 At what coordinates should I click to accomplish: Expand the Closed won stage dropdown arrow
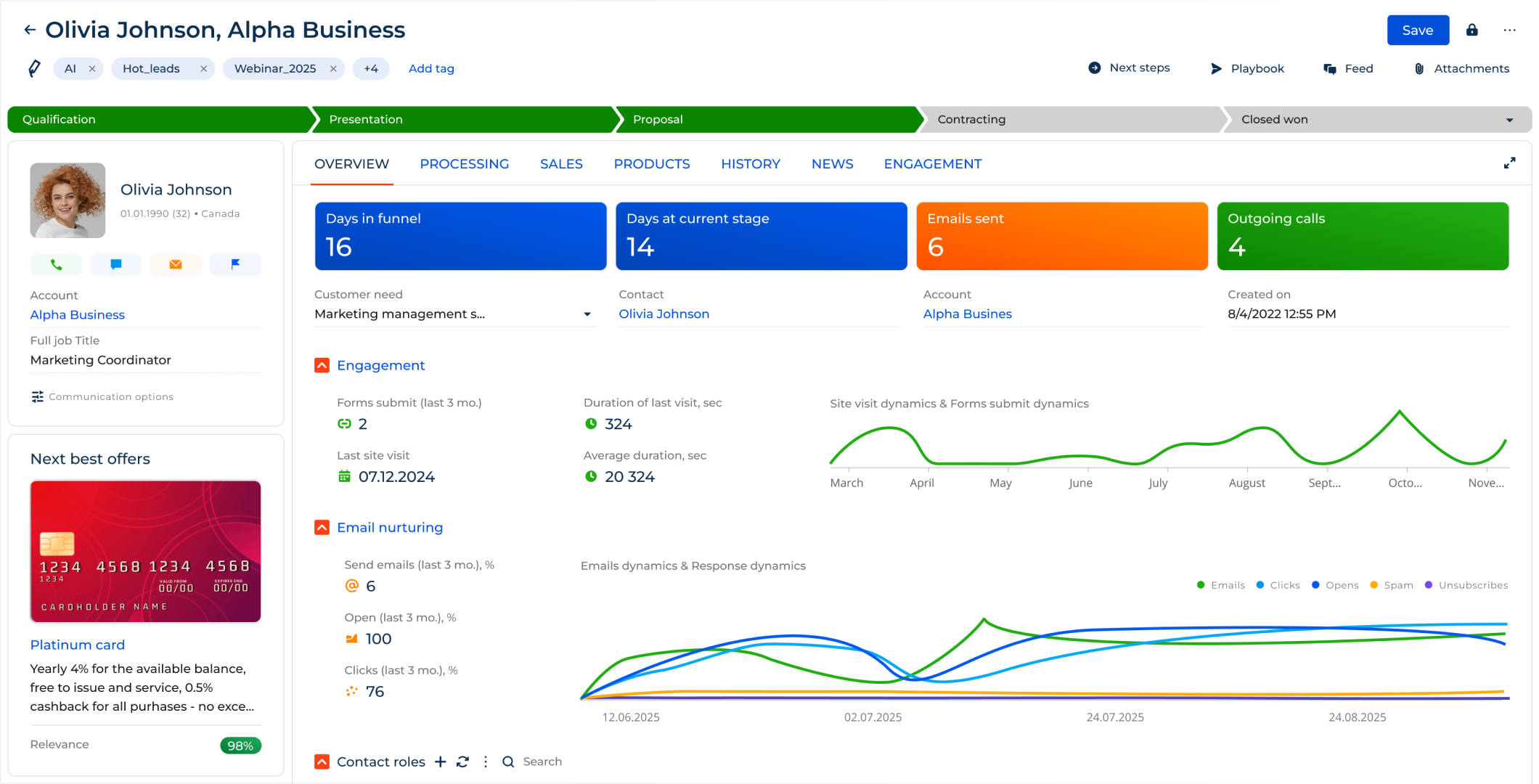pos(1509,119)
